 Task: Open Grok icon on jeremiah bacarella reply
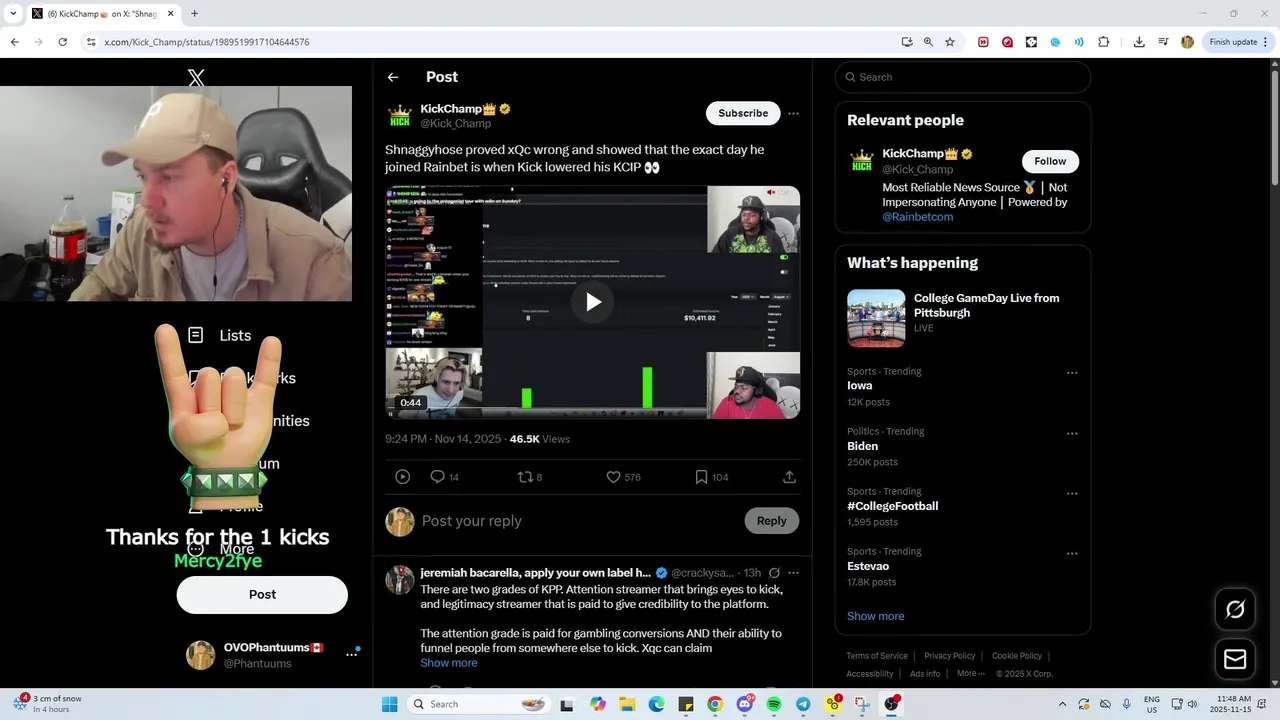774,573
